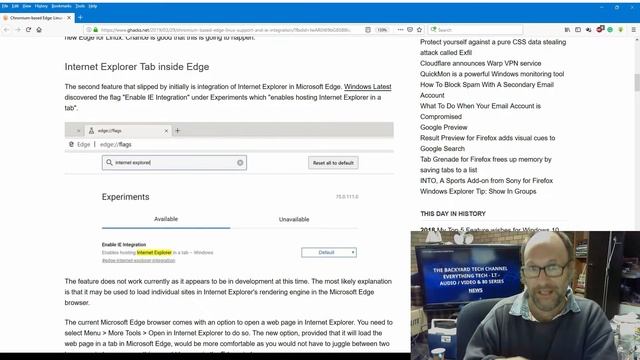Open 'INTO, A Sports Add-on from Sony' link
The image size is (640, 360).
tap(487, 180)
